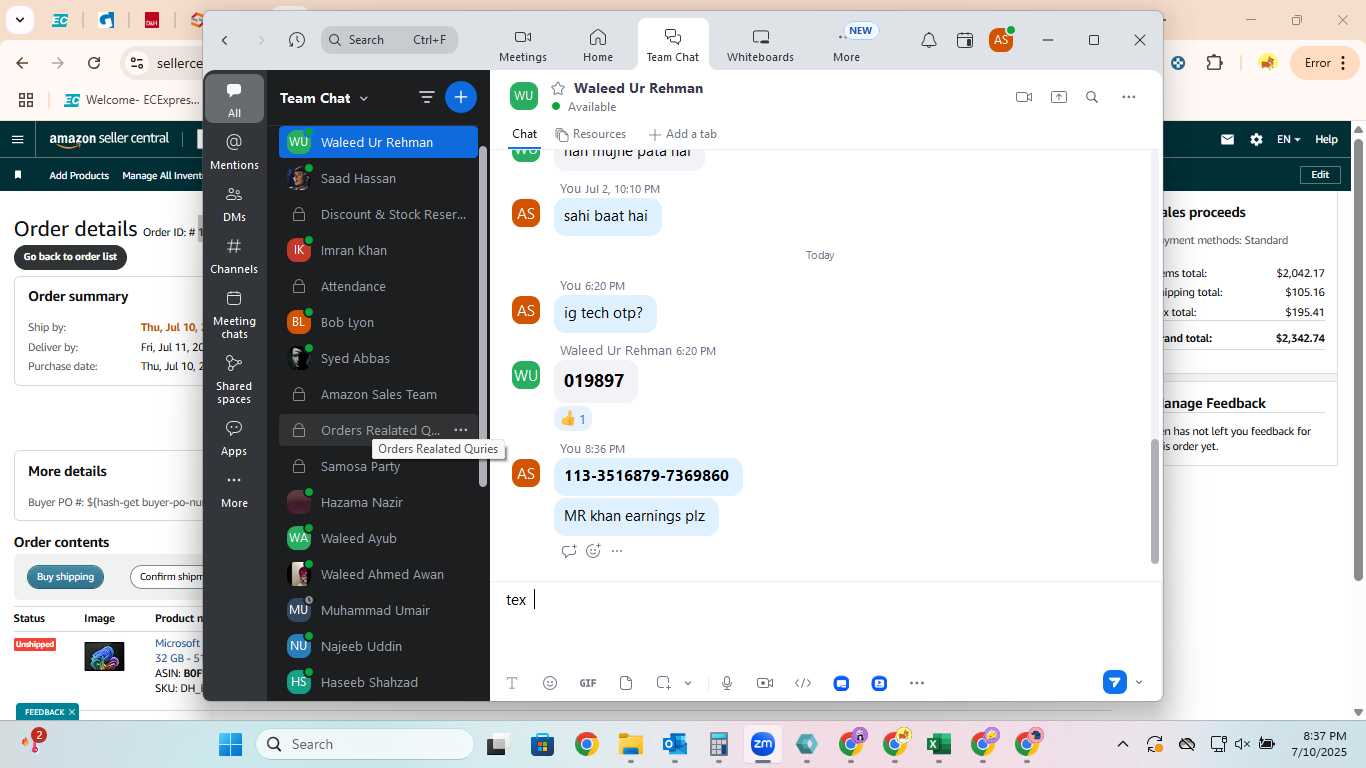The image size is (1366, 768).
Task: Open the chat list filter icon
Action: tap(427, 97)
